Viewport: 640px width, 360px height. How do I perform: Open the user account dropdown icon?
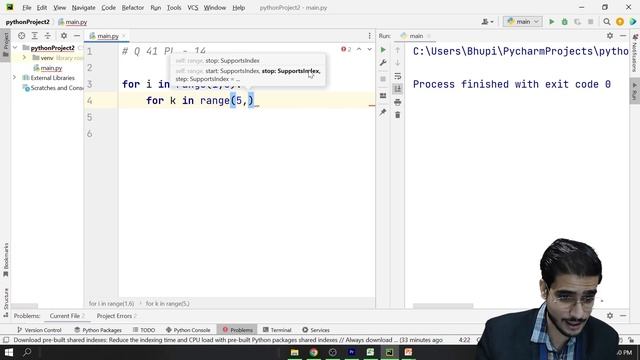click(487, 22)
